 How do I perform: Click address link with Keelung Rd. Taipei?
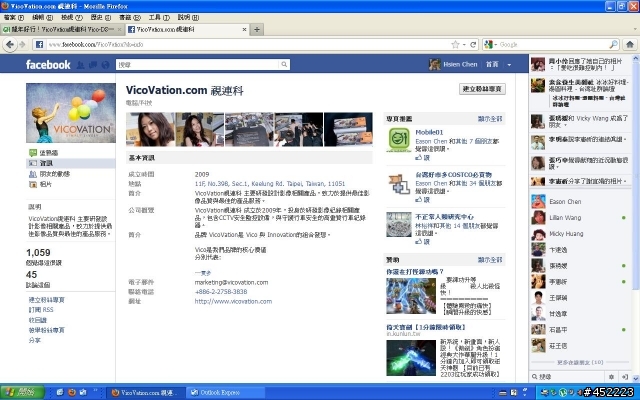pyautogui.click(x=270, y=184)
